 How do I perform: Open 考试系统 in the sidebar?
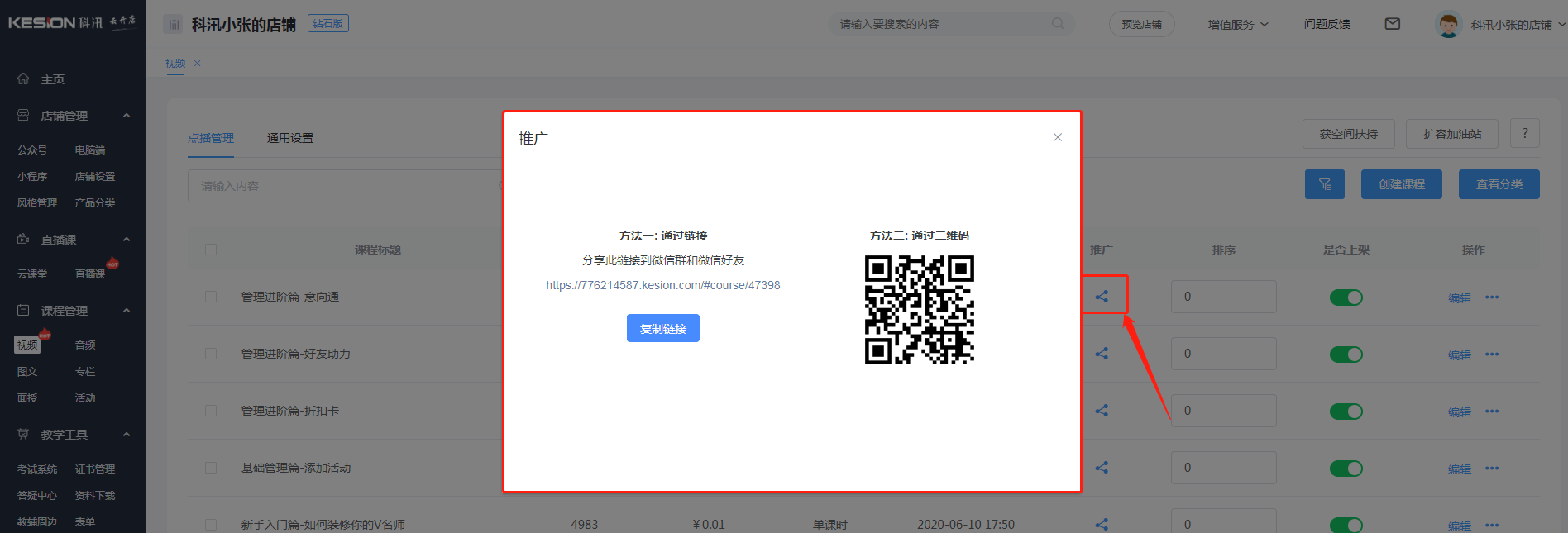pyautogui.click(x=37, y=469)
